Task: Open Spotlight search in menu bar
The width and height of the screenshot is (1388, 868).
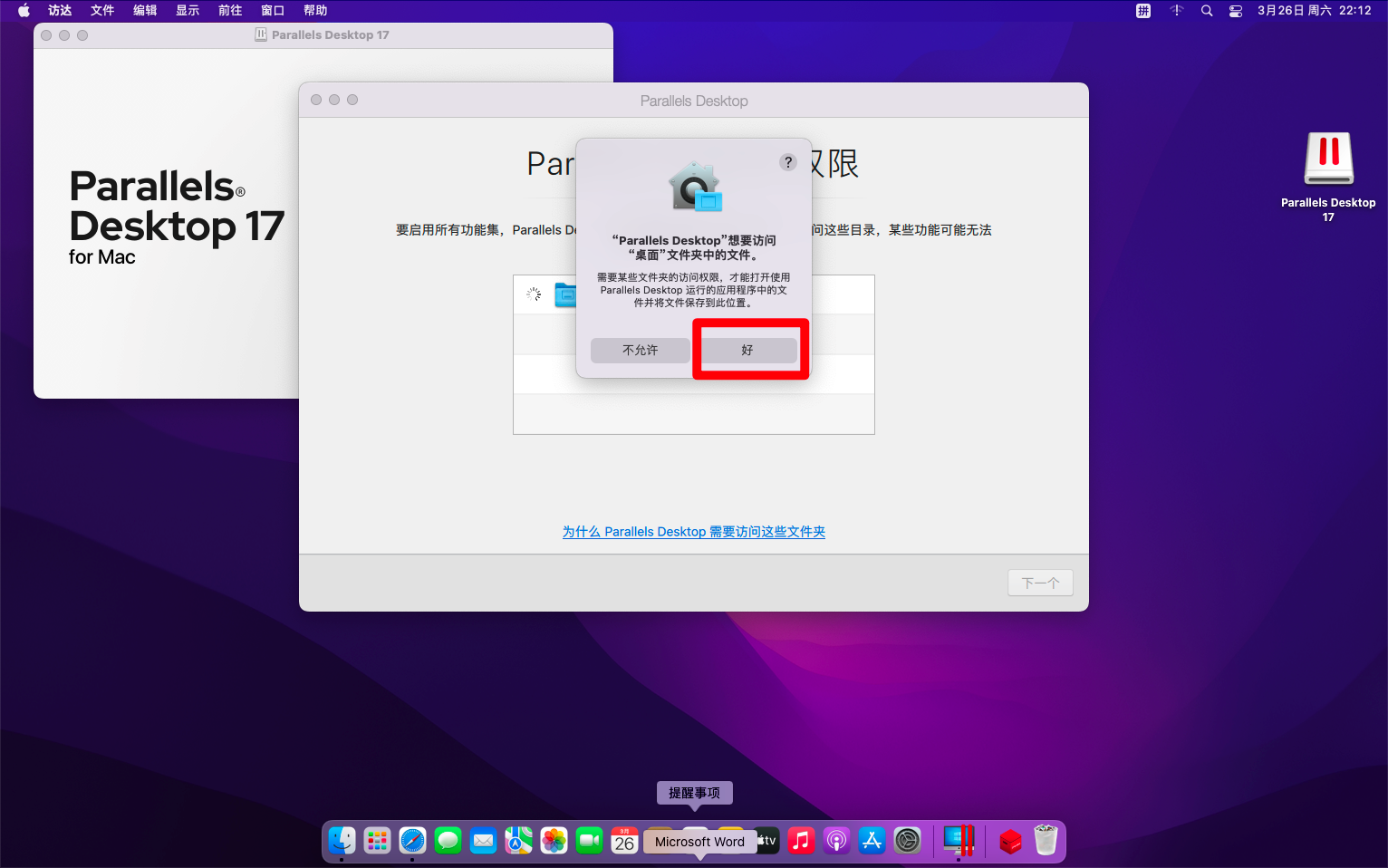Action: 1206,11
